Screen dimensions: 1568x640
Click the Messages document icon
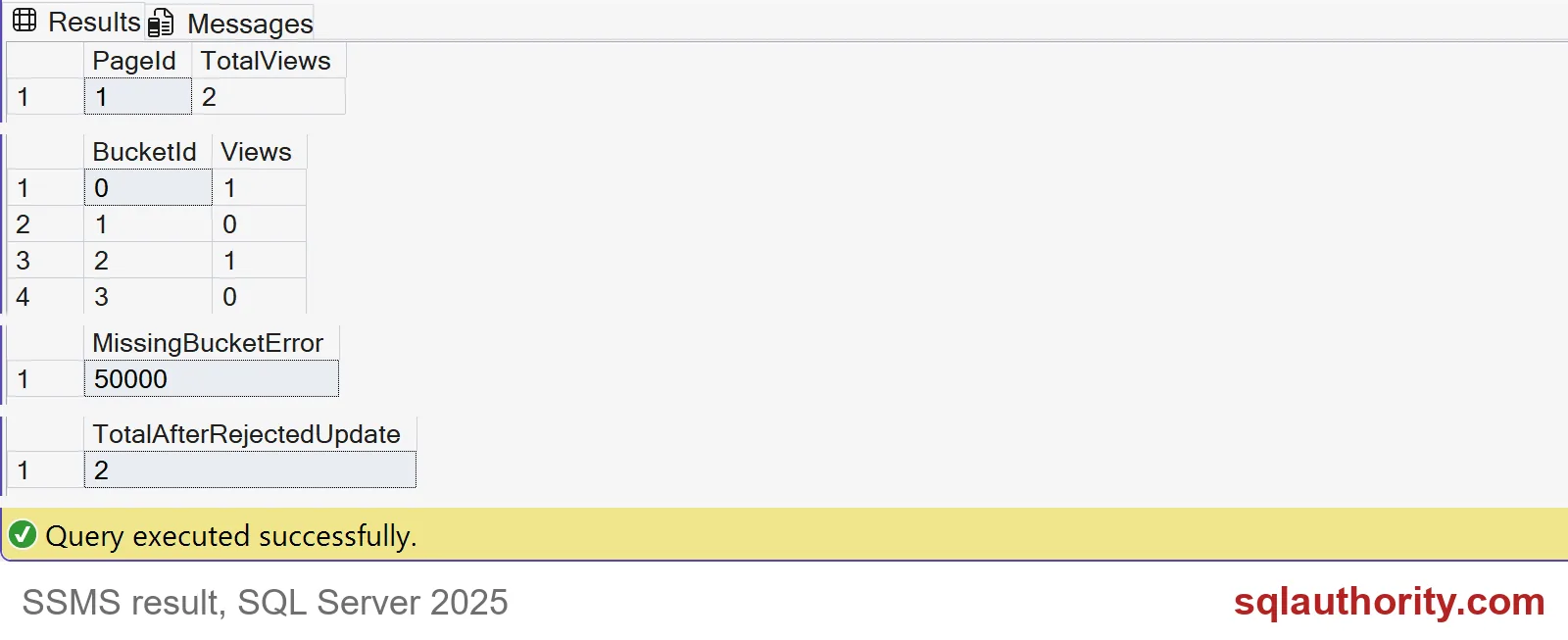[x=161, y=23]
